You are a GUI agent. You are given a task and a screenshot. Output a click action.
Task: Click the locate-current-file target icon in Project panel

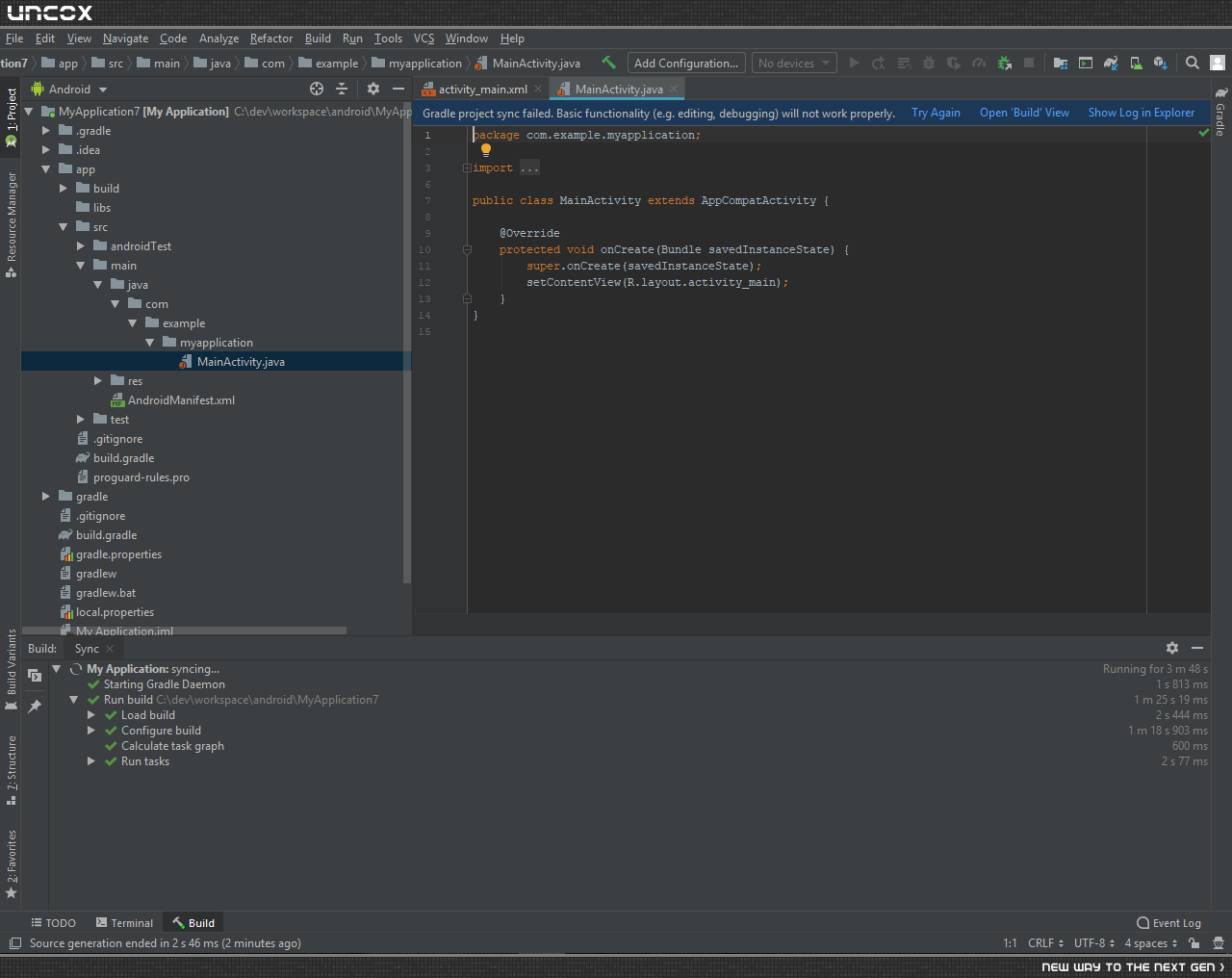[317, 89]
